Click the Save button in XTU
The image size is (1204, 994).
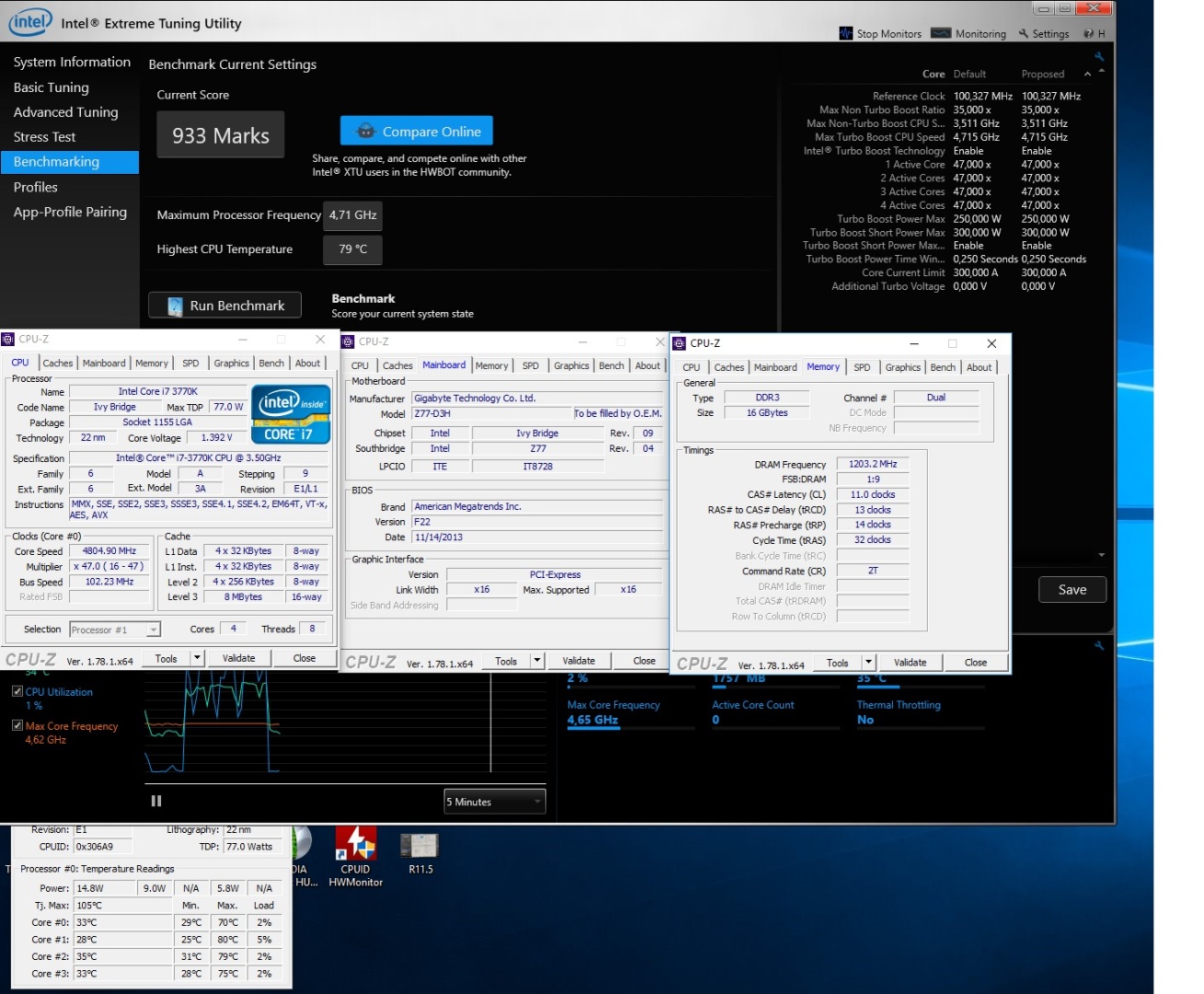click(1072, 590)
